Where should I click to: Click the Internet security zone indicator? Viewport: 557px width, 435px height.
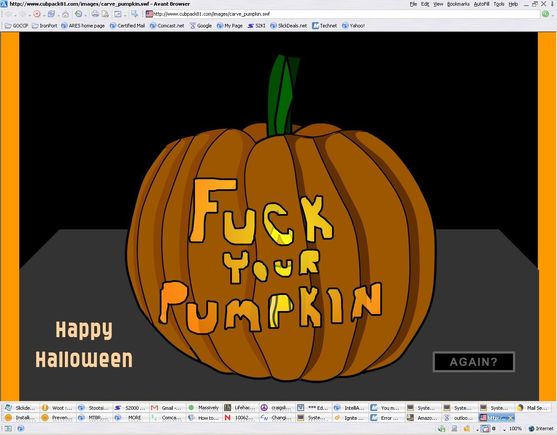tap(541, 429)
